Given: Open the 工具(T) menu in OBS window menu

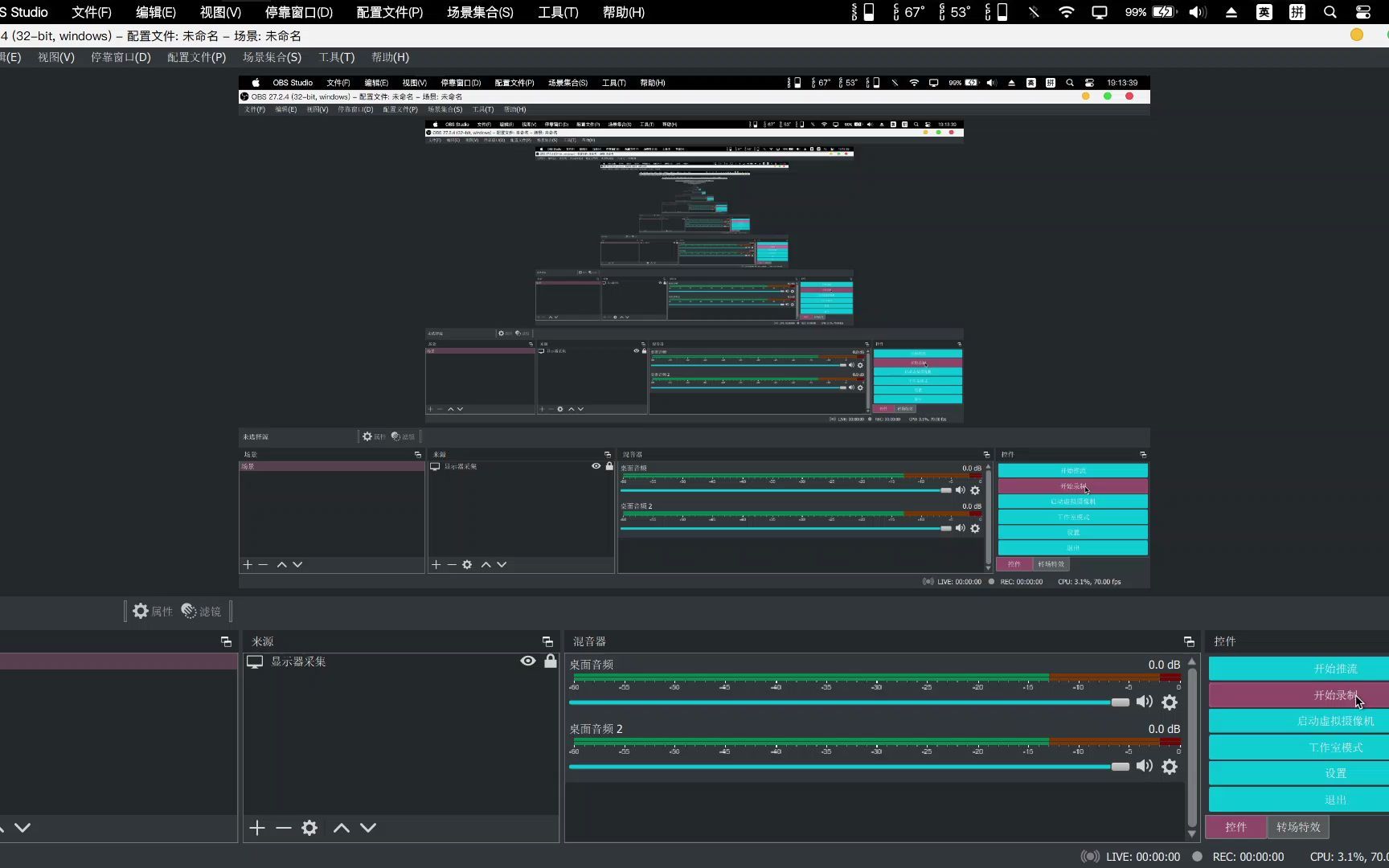Looking at the screenshot, I should 337,57.
